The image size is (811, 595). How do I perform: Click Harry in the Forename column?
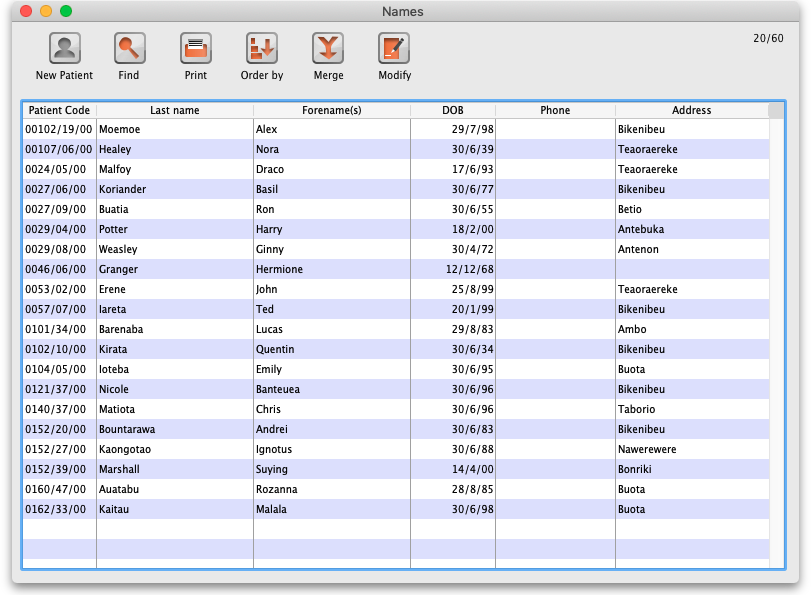click(x=269, y=229)
